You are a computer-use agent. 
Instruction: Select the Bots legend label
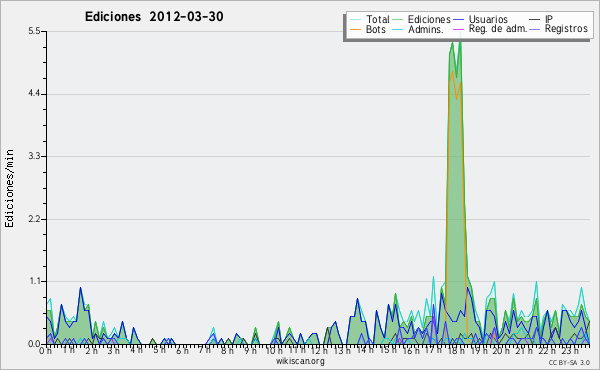click(376, 29)
